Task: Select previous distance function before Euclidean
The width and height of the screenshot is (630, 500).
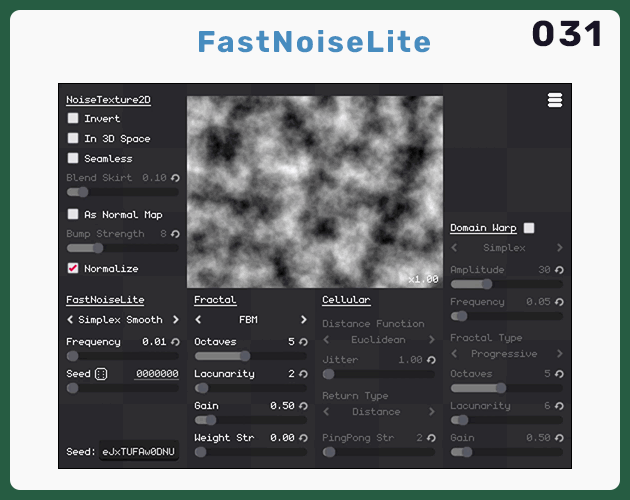Action: [326, 340]
